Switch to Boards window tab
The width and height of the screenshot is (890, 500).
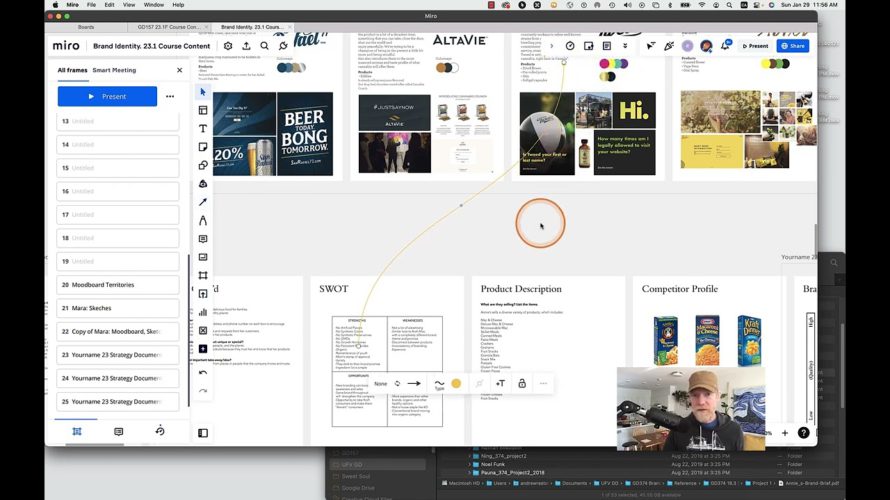(x=86, y=27)
